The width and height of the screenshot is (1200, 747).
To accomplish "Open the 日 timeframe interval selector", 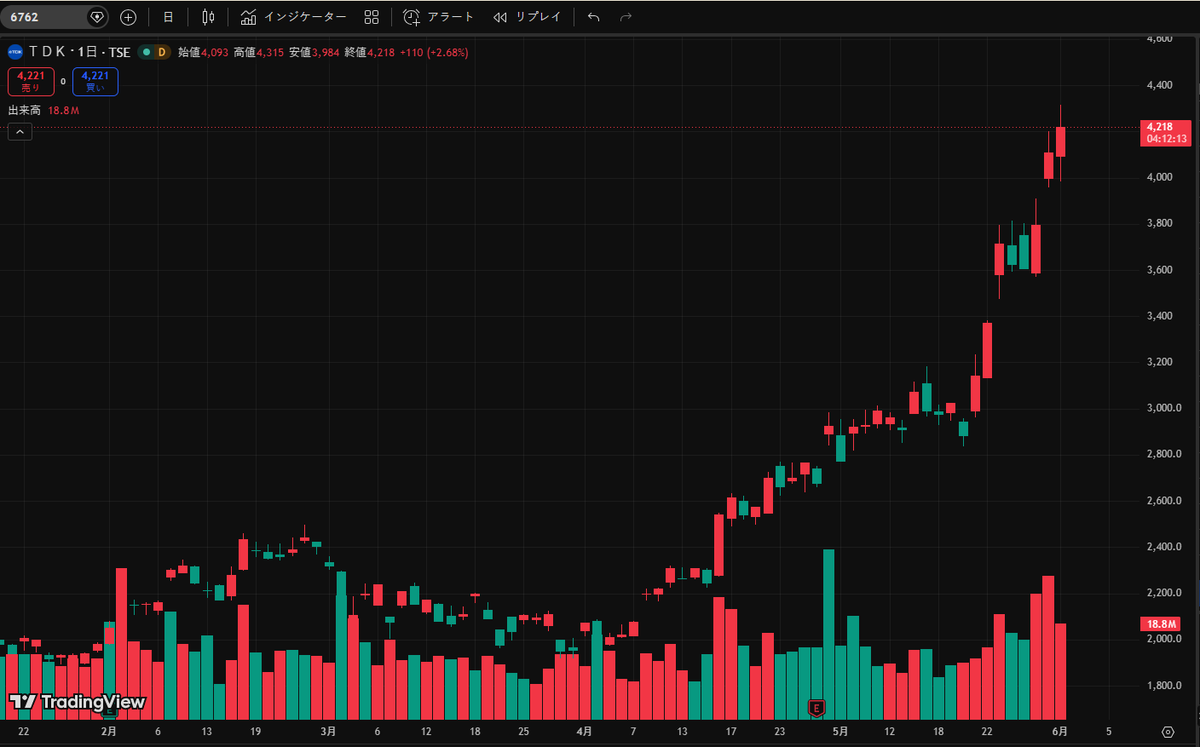I will [x=168, y=17].
